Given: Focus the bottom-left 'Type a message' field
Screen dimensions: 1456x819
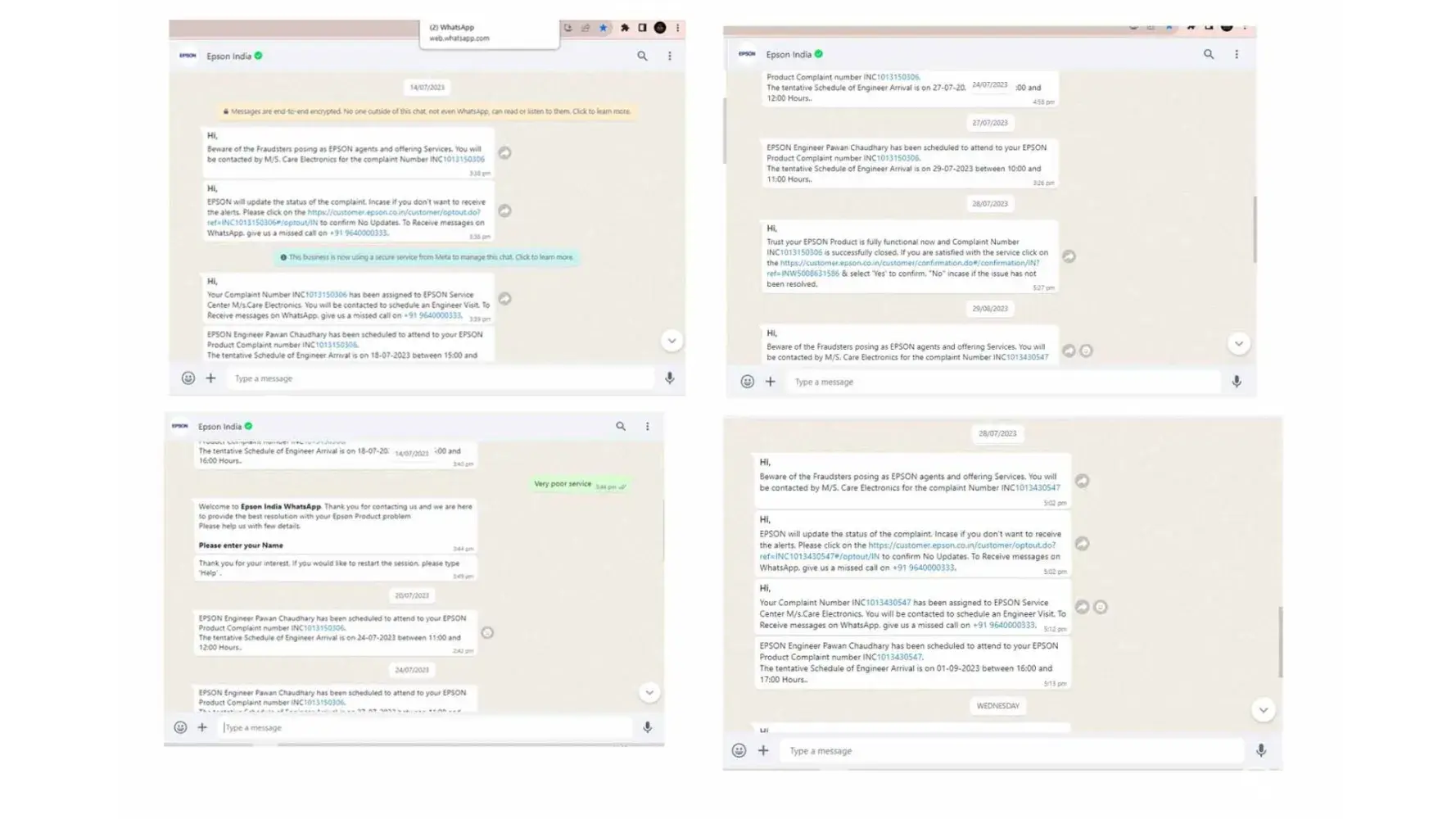Looking at the screenshot, I should pyautogui.click(x=426, y=727).
